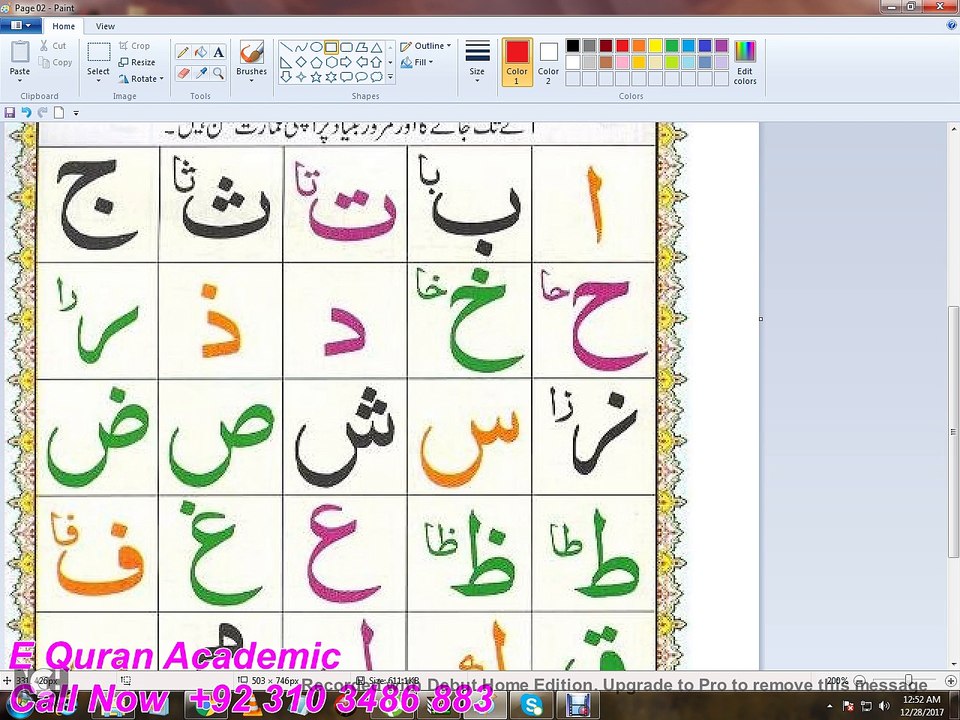Choose the Right arrow shape
Screen dimensions: 960x720
(x=347, y=62)
